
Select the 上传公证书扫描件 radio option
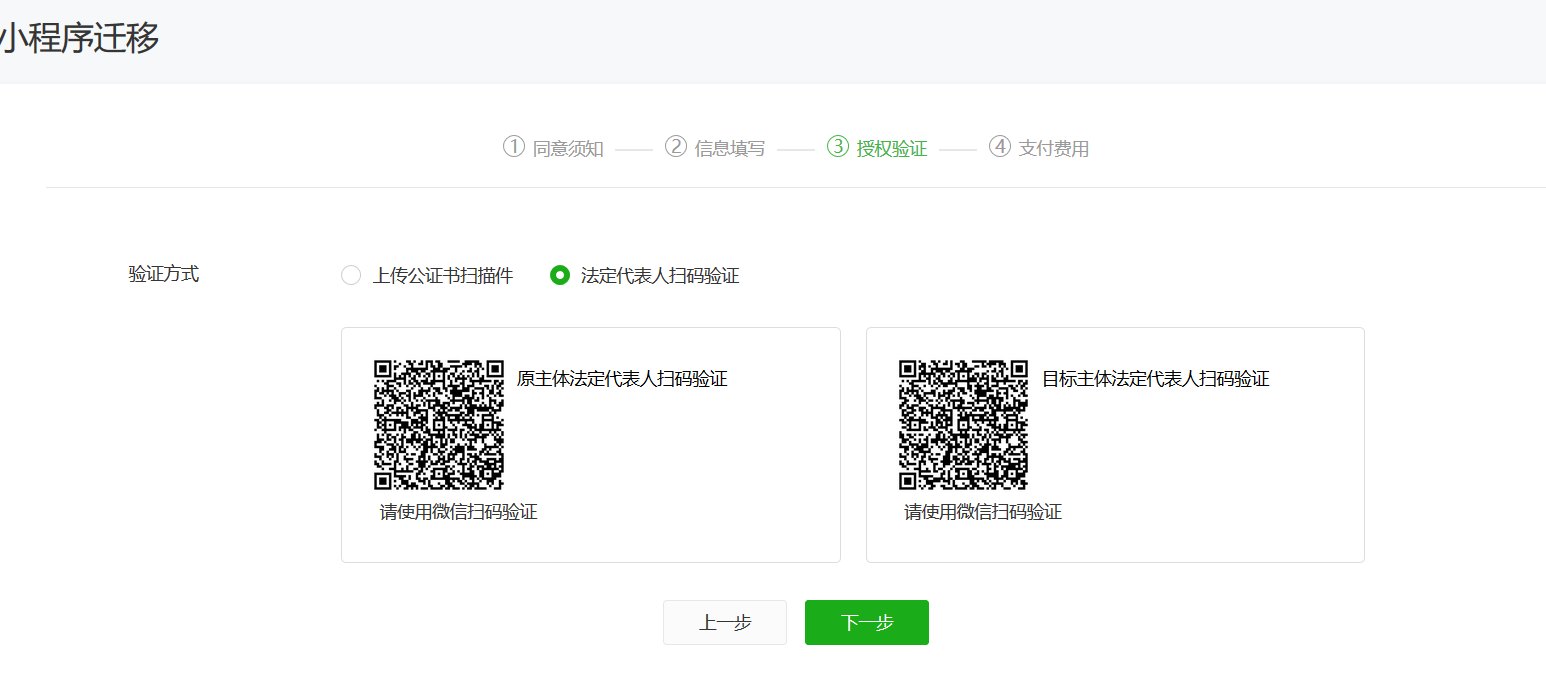(x=351, y=276)
